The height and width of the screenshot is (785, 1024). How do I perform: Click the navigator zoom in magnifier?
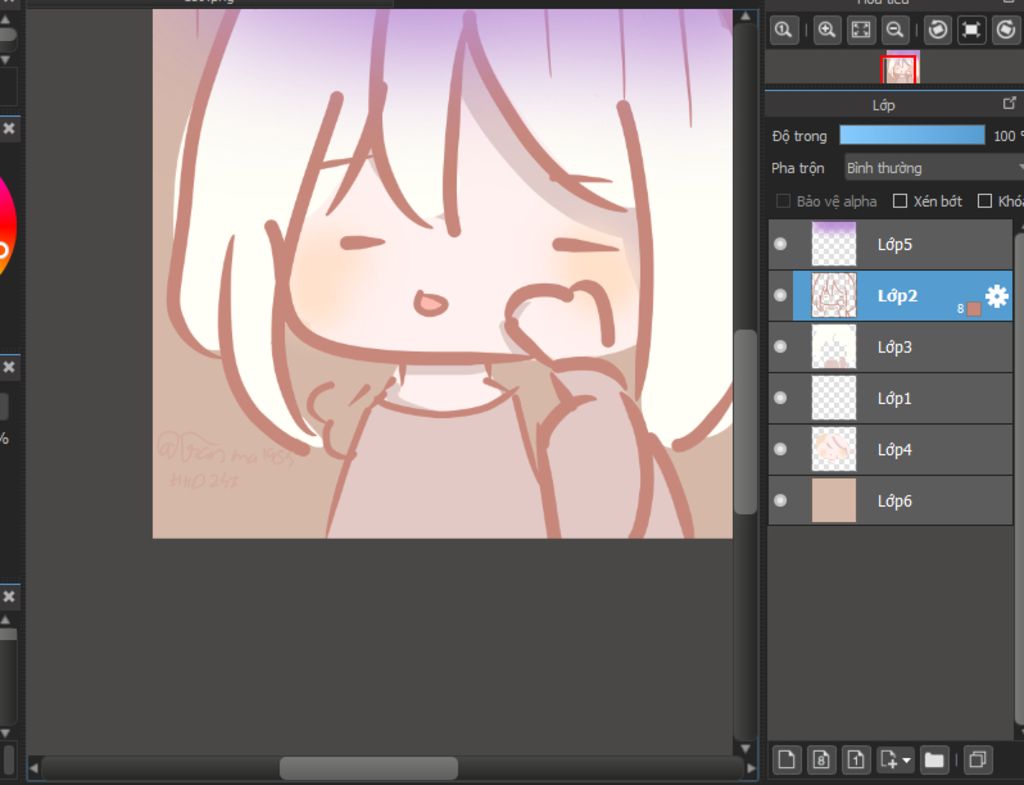coord(827,30)
